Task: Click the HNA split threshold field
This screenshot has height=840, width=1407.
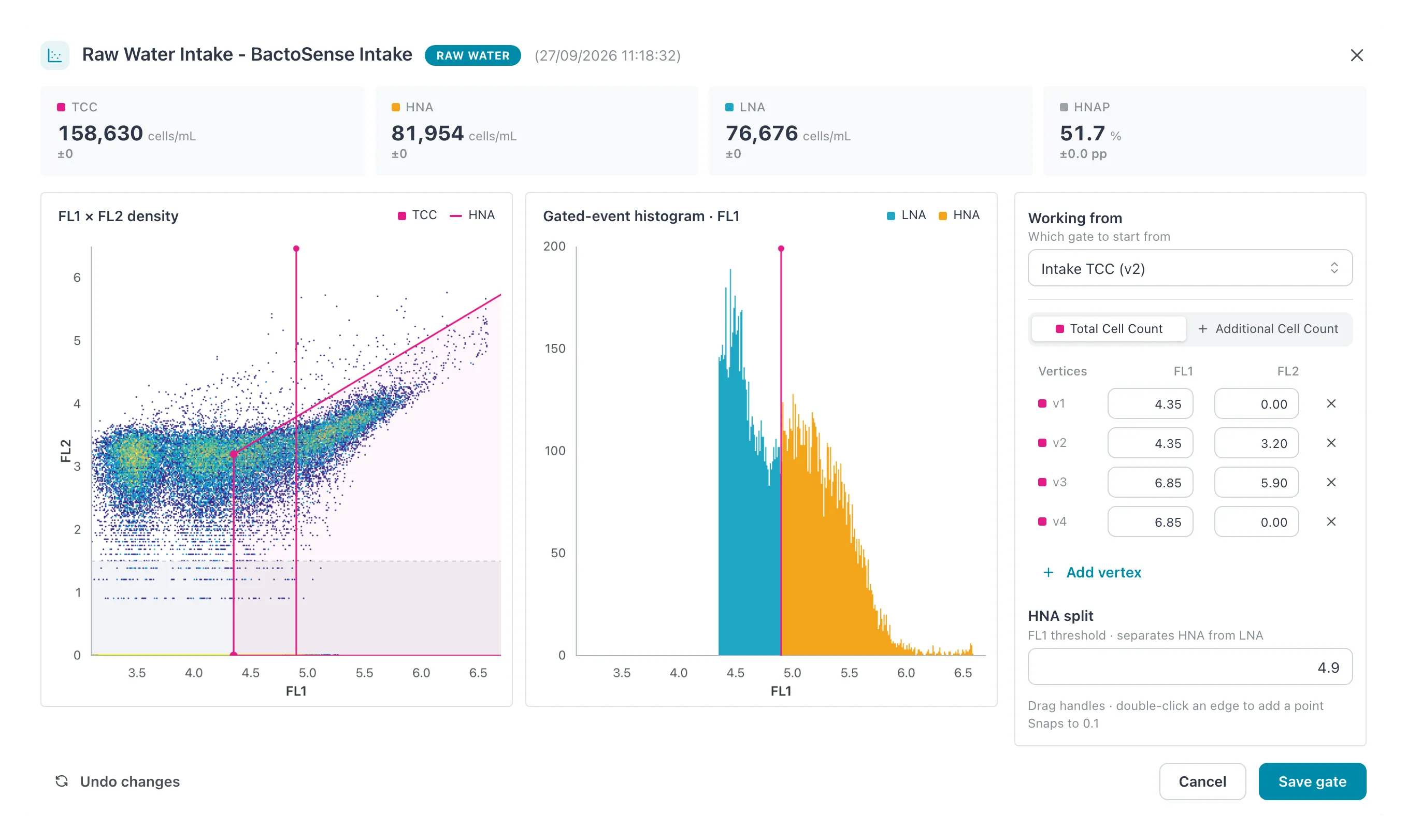Action: pos(1189,667)
